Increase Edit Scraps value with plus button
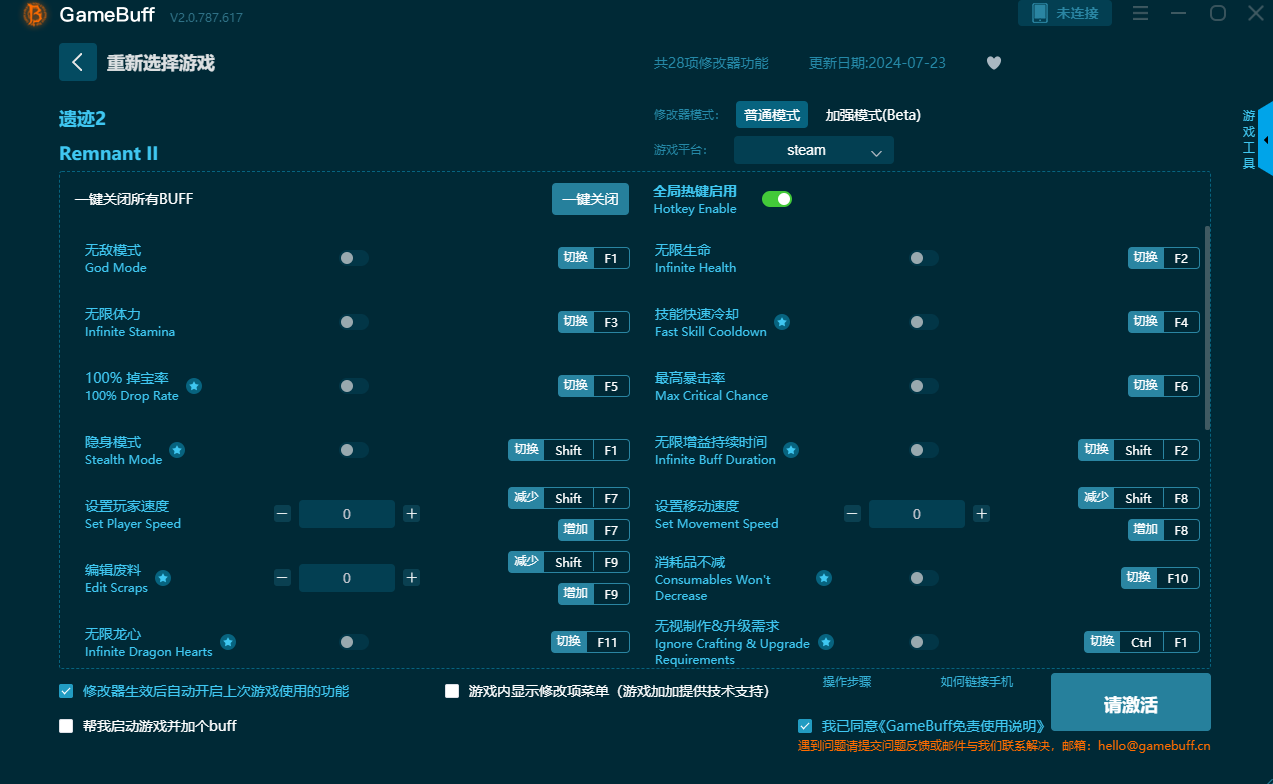 (411, 578)
